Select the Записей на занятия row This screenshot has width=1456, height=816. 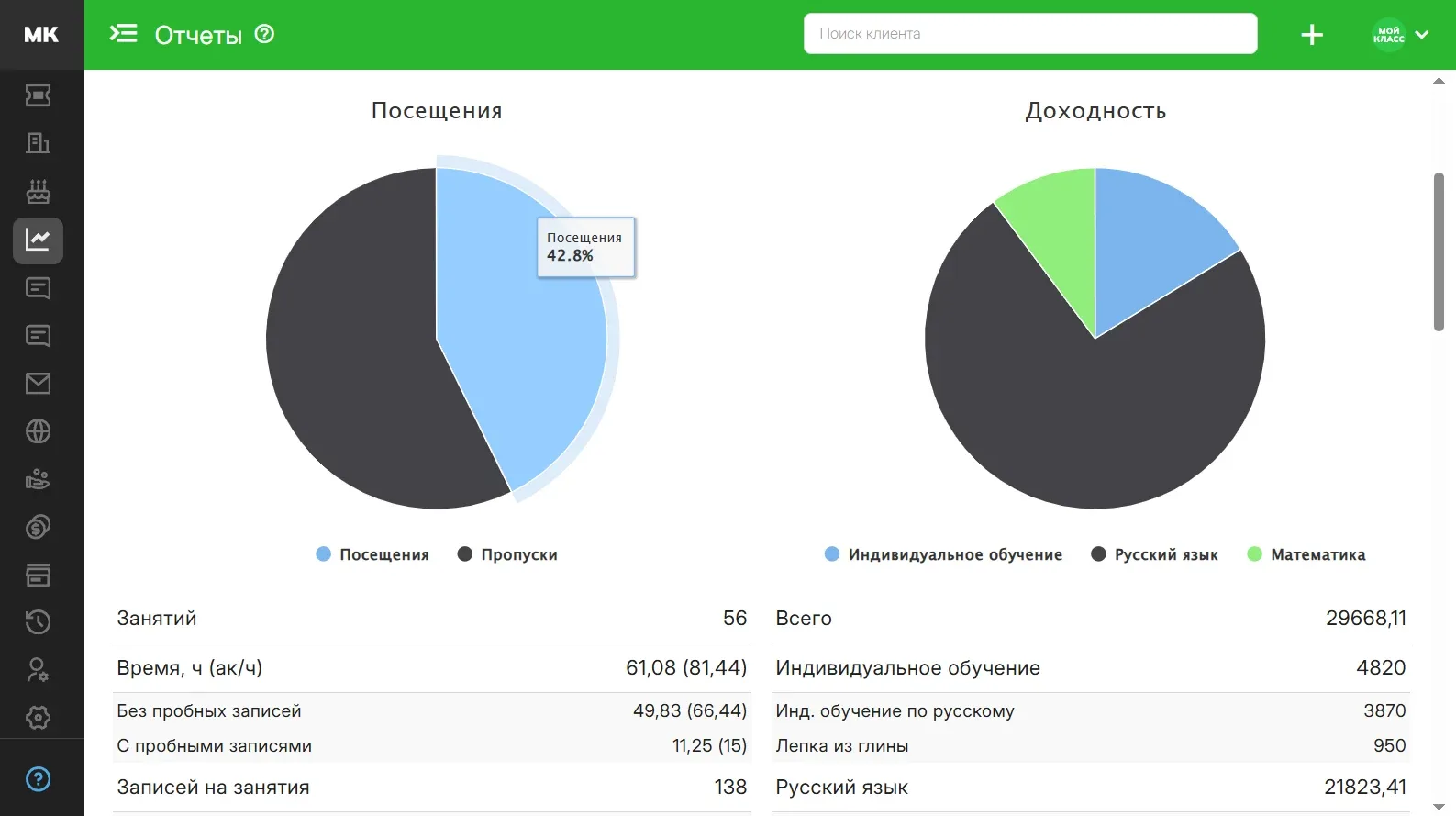(432, 787)
